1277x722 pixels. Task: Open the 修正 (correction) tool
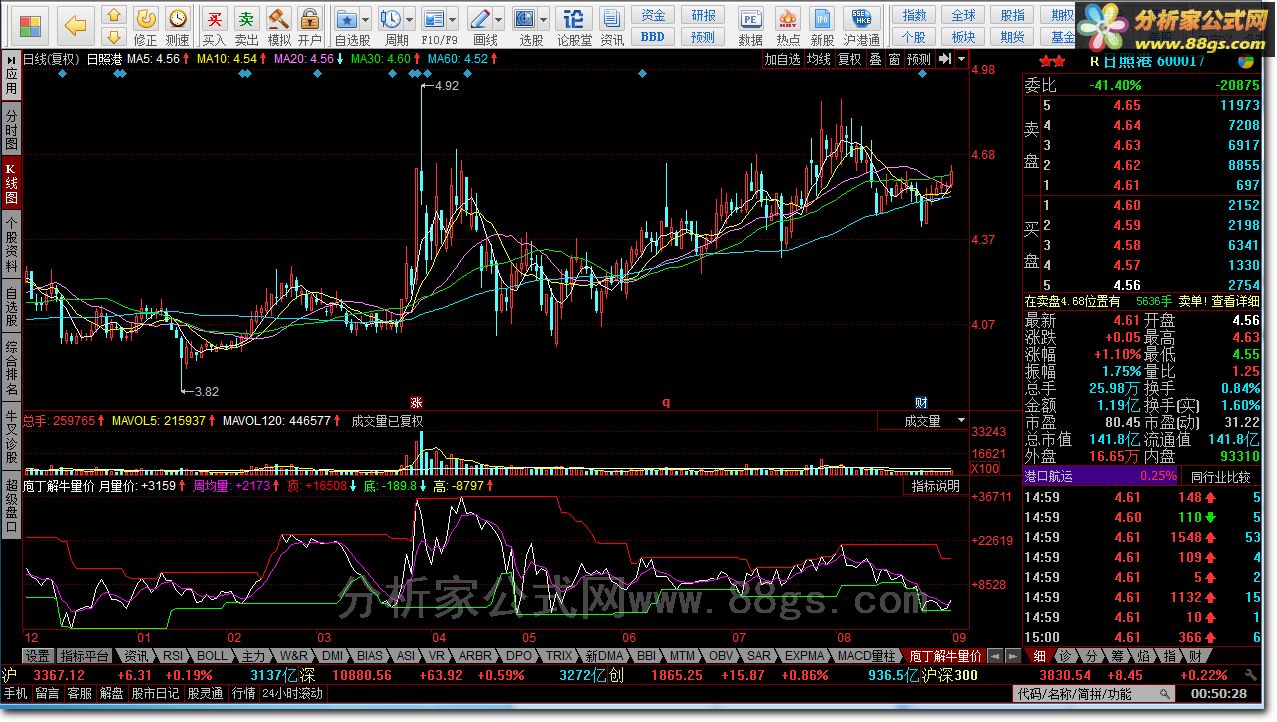click(146, 26)
